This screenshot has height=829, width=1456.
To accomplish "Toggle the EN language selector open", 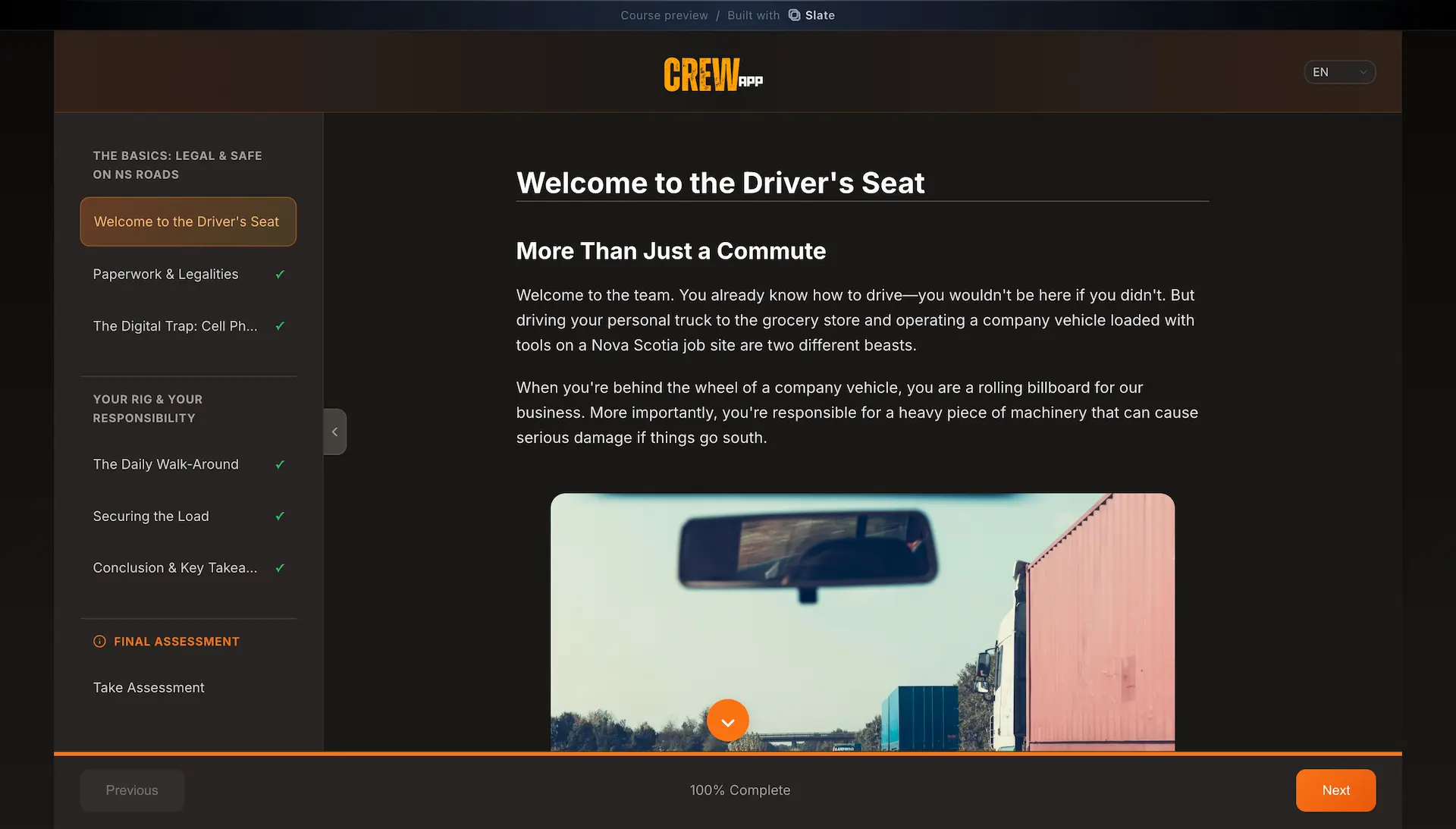I will tap(1339, 71).
